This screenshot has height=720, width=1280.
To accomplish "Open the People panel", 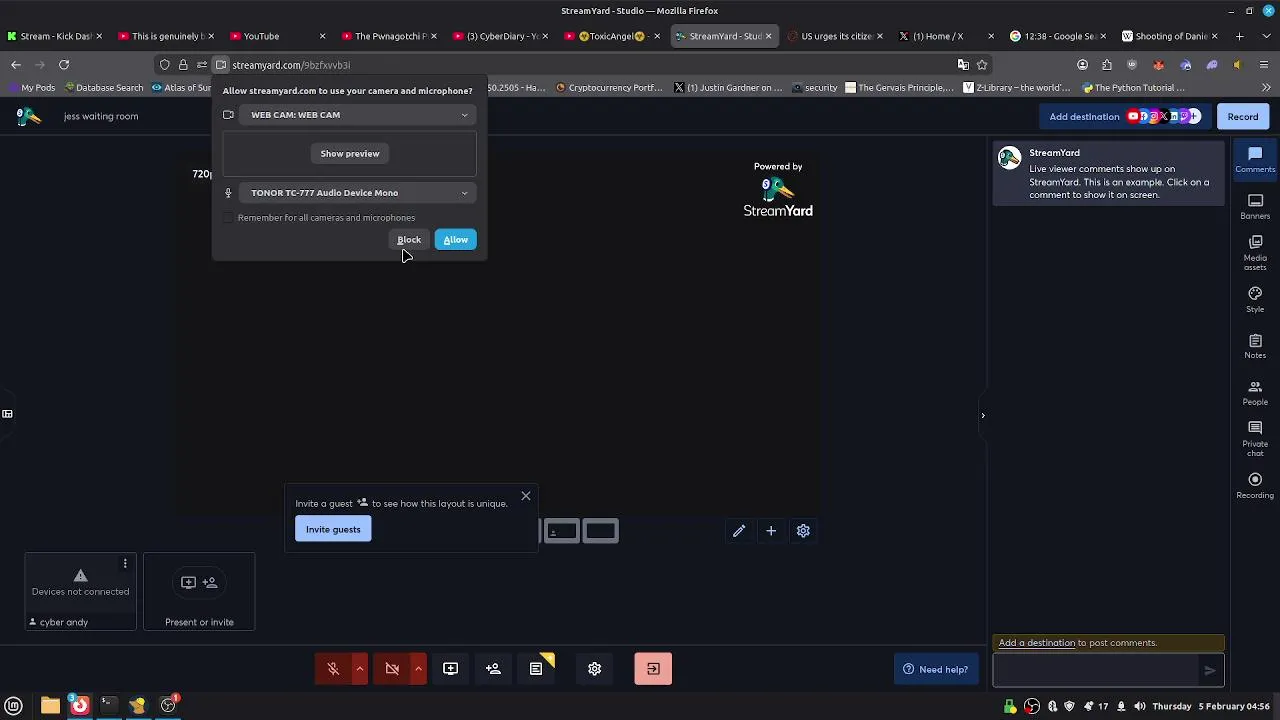I will tap(1255, 392).
